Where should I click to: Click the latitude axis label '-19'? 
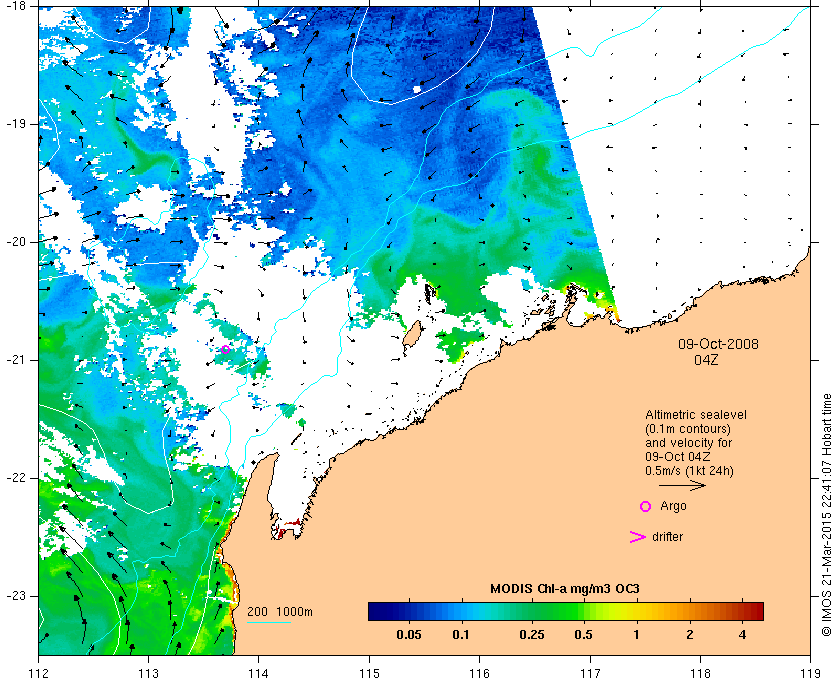[x=15, y=124]
